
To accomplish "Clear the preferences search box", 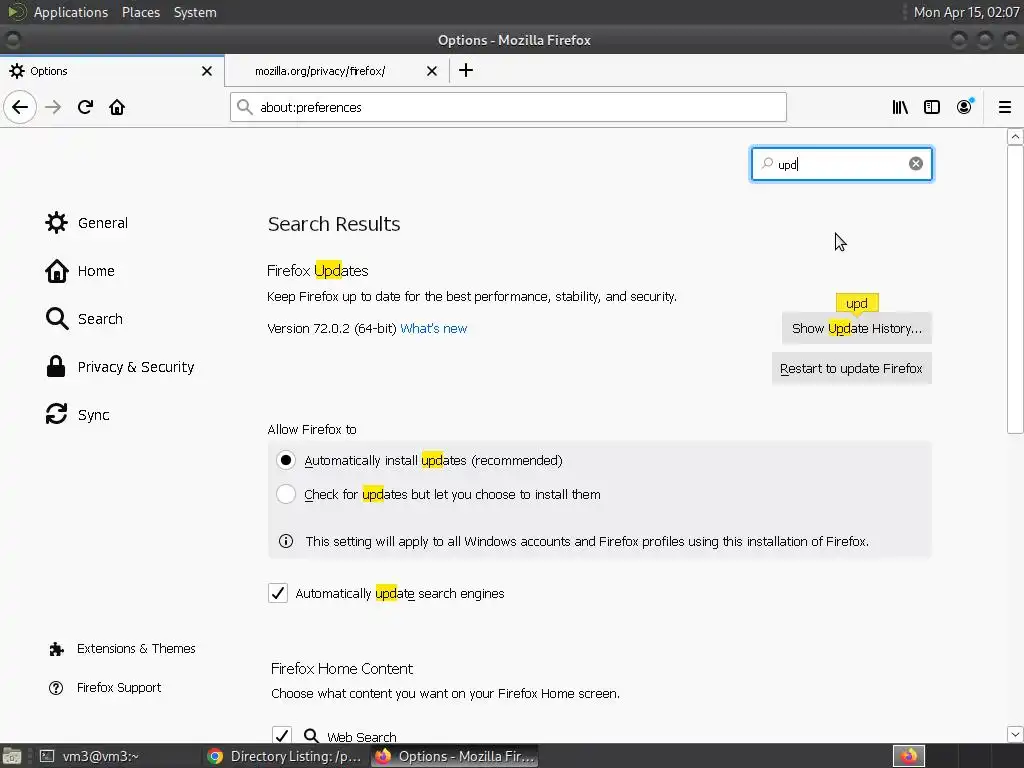I will point(916,164).
